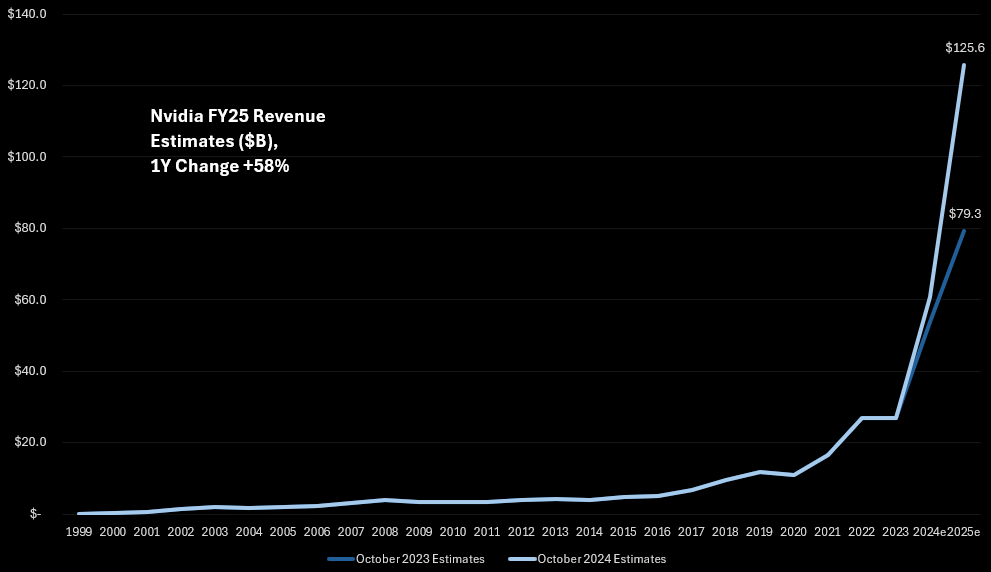991x572 pixels.
Task: Click the 2022 x-axis label
Action: point(862,532)
